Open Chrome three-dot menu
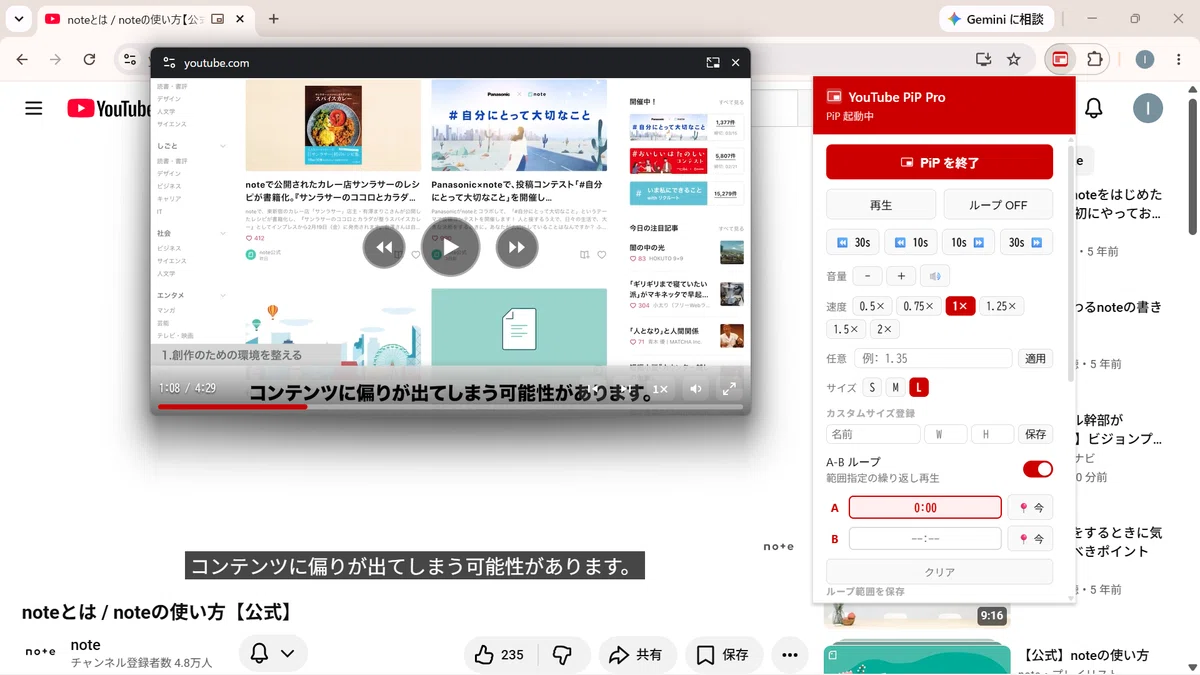The width and height of the screenshot is (1200, 675). tap(1180, 59)
